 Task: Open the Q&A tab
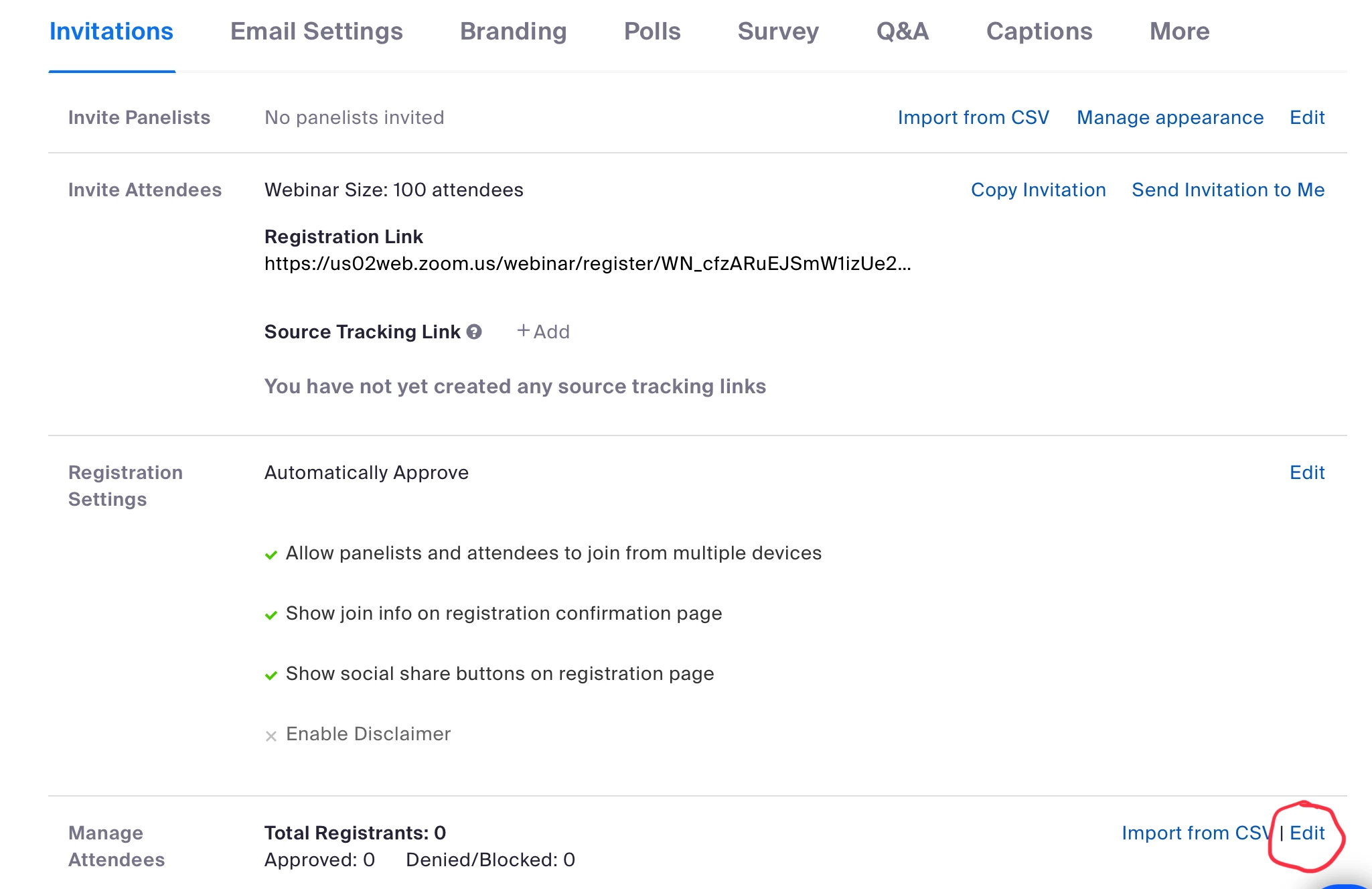(903, 31)
